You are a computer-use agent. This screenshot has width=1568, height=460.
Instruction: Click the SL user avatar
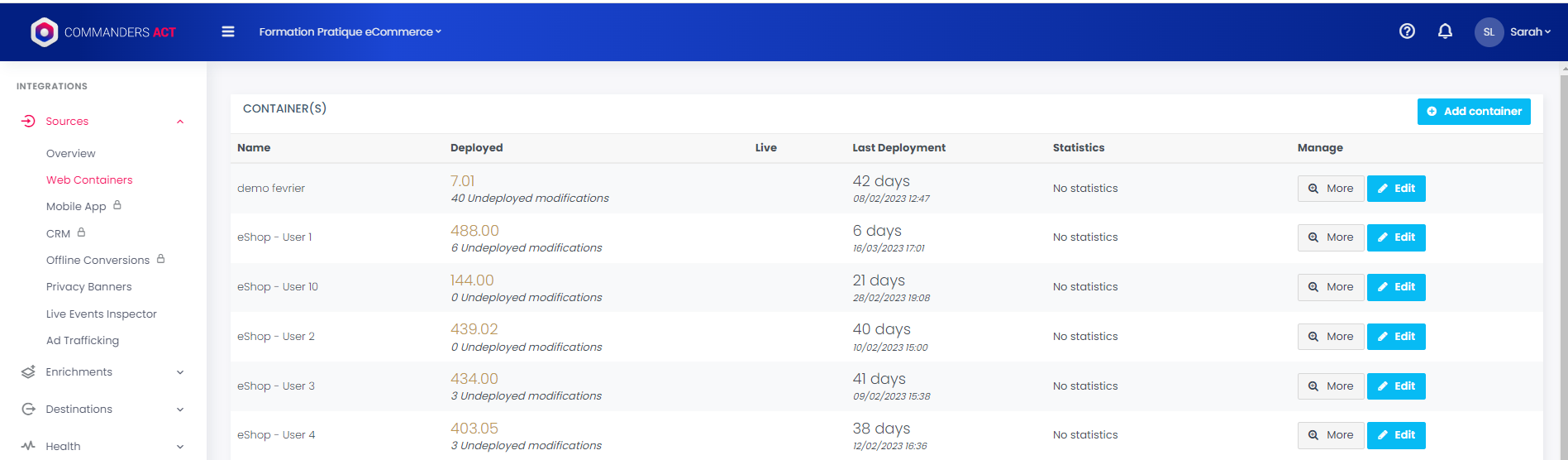(1489, 32)
